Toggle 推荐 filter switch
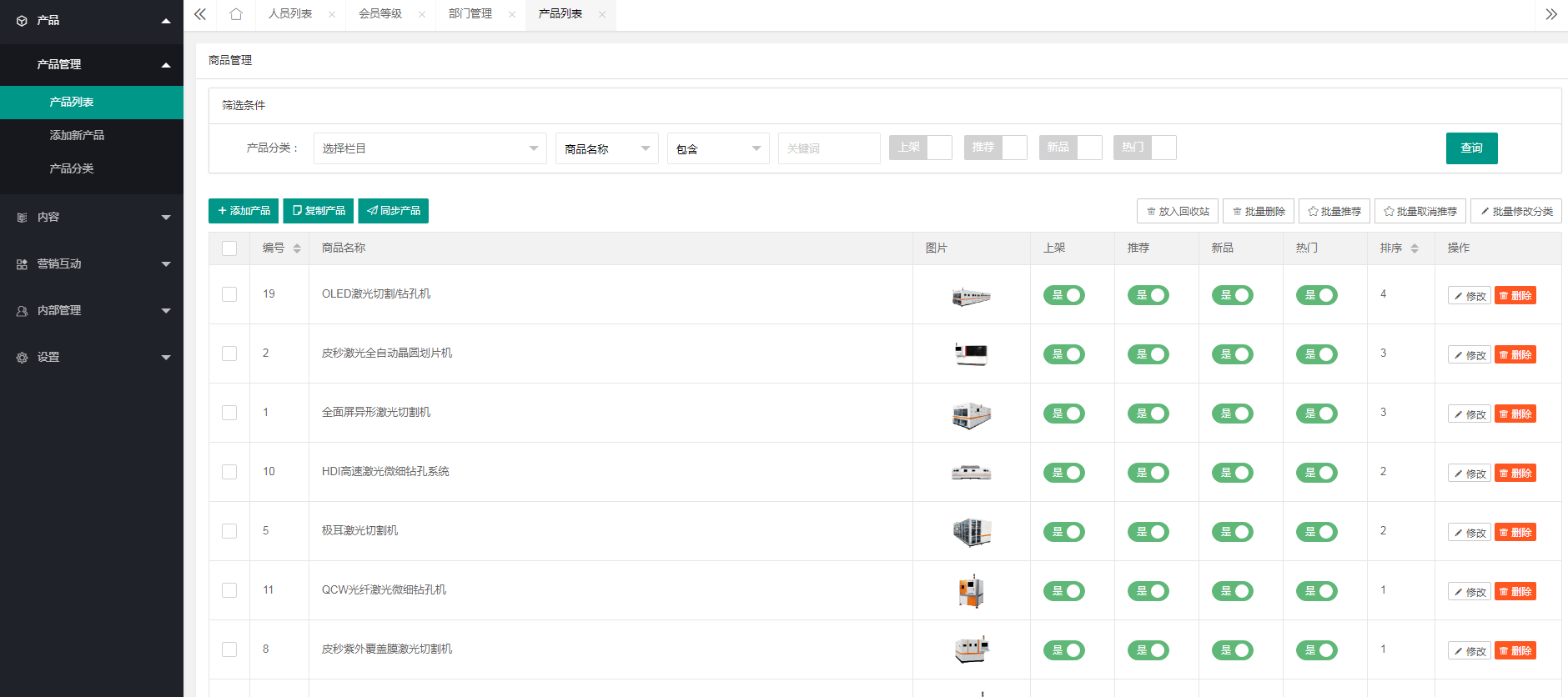Viewport: 1568px width, 697px height. 996,148
